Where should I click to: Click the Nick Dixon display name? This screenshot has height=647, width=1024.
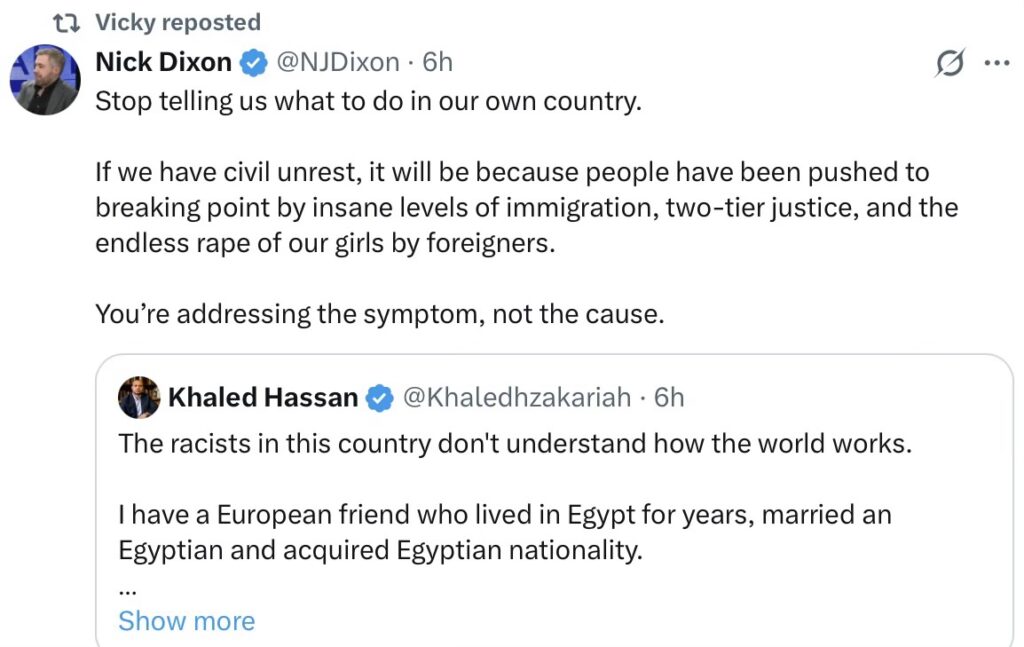click(x=163, y=62)
